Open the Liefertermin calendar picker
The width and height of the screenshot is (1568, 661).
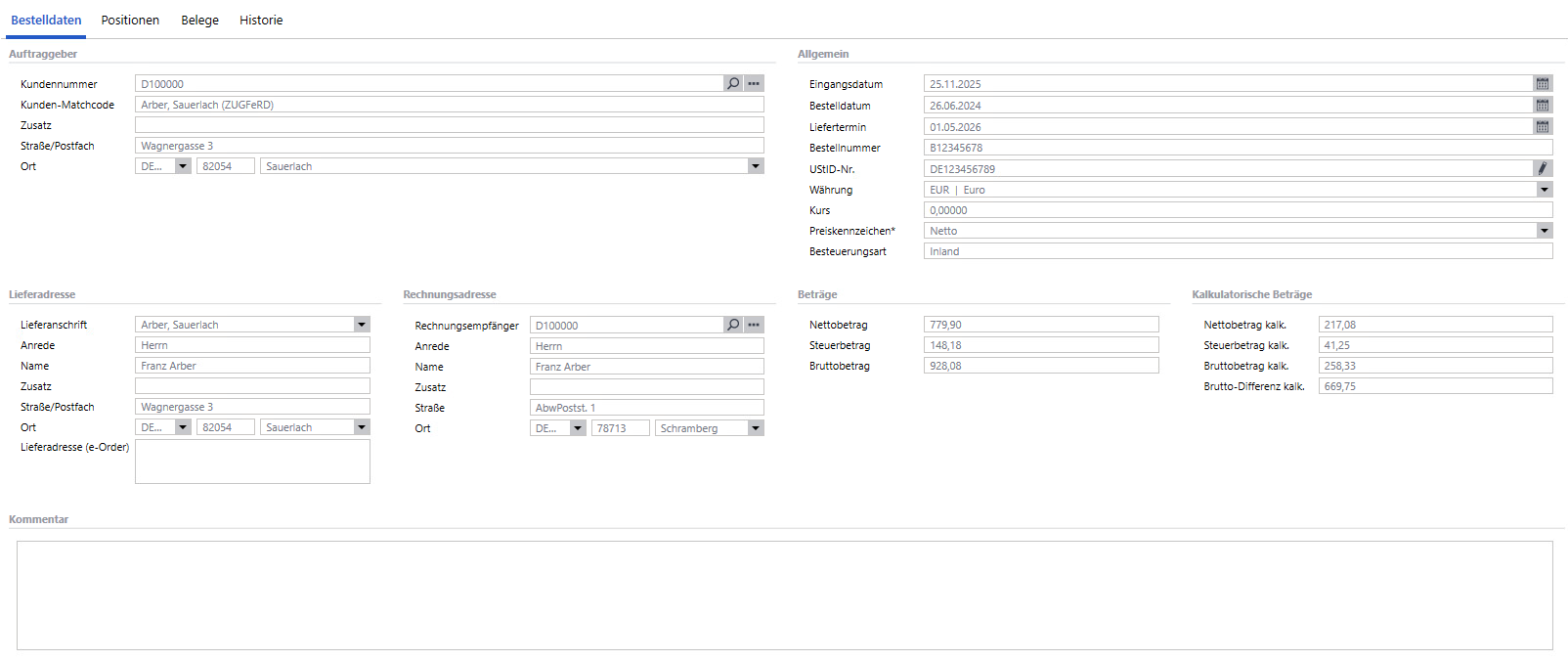pyautogui.click(x=1543, y=127)
